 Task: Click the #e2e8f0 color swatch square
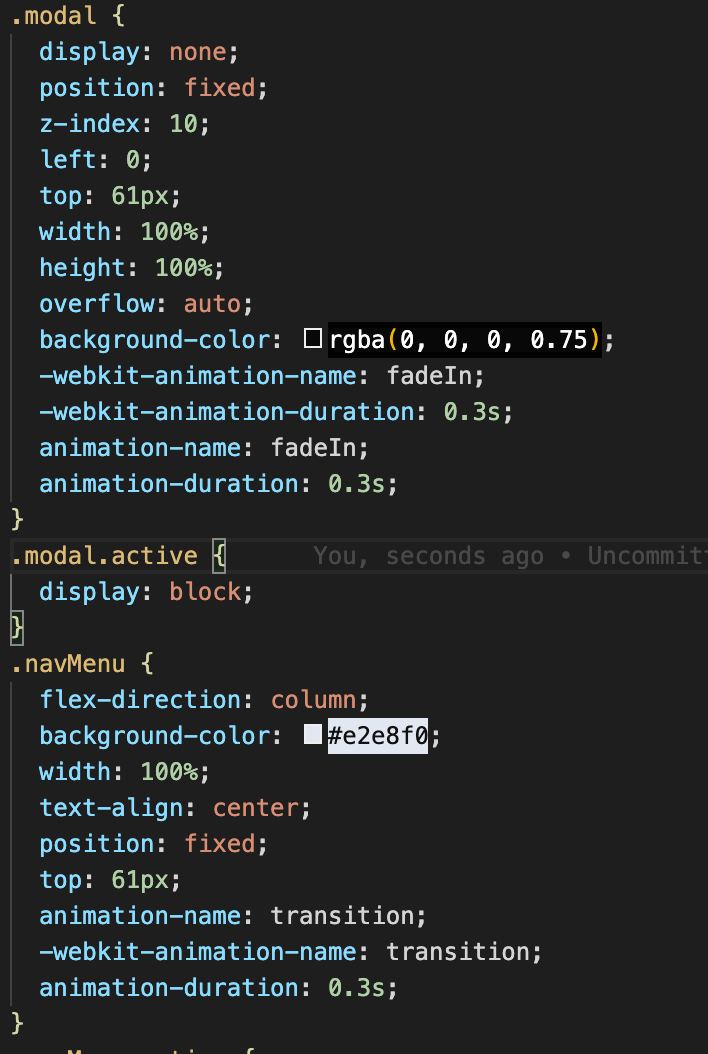[x=313, y=735]
